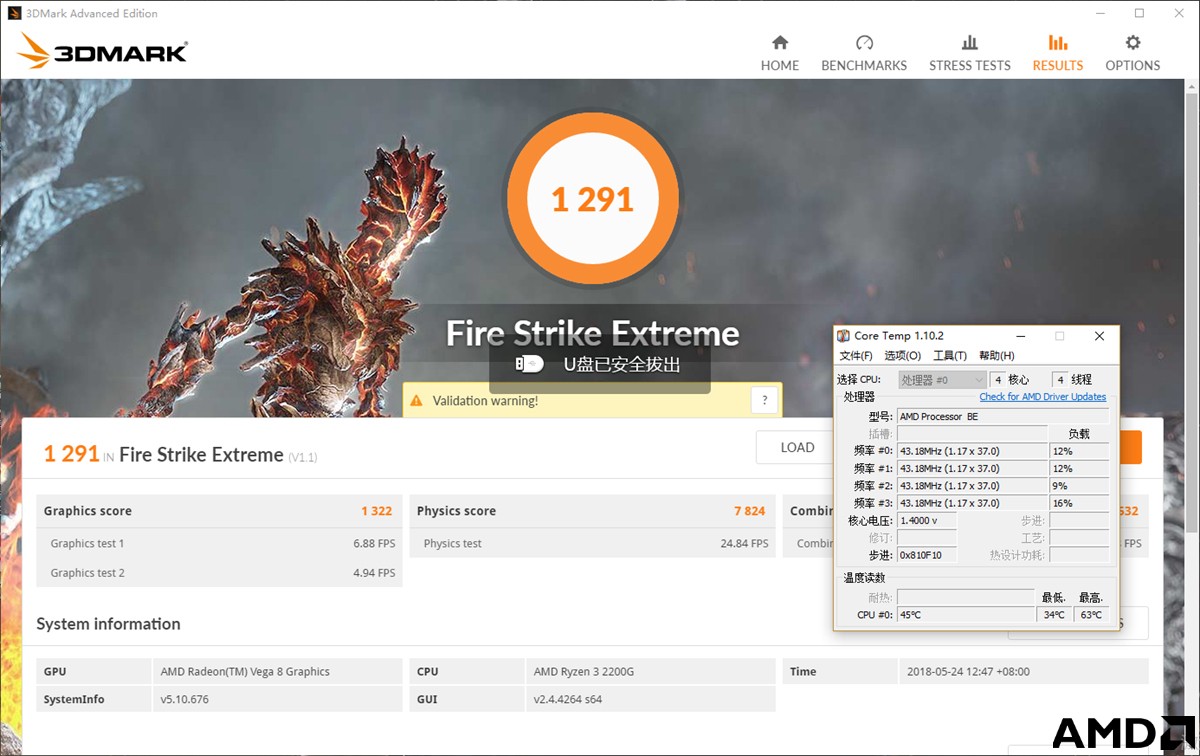
Task: Click the Graphics score value 1 322
Action: pos(377,511)
